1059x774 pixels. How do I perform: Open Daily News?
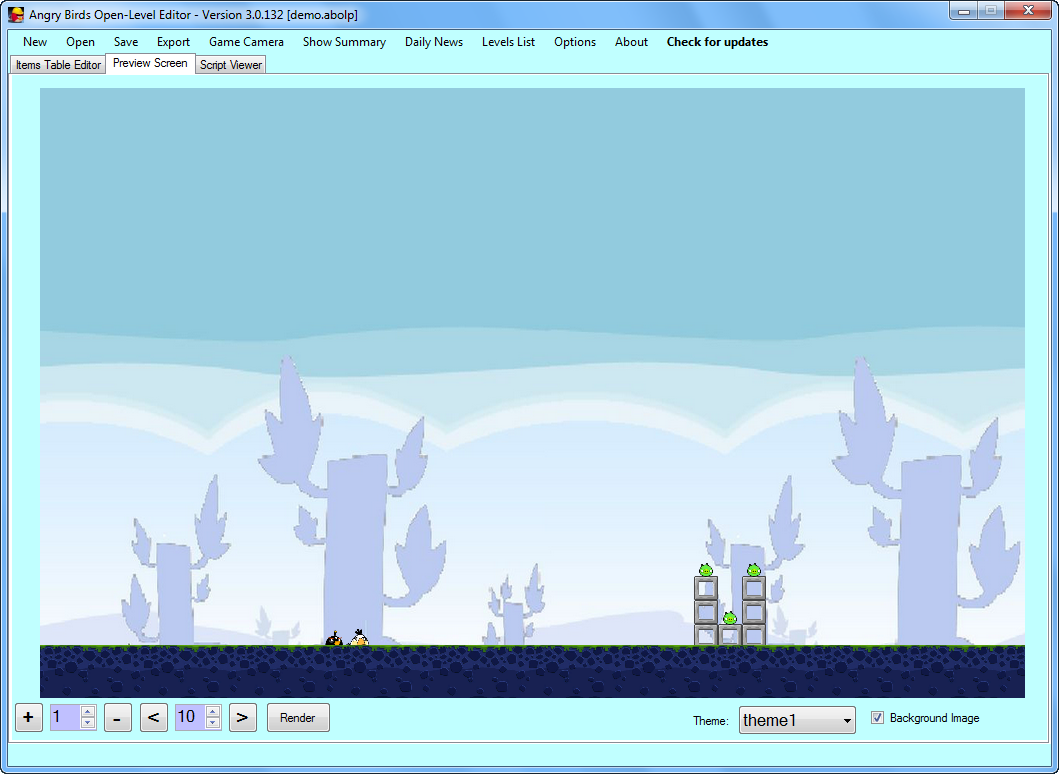click(x=434, y=42)
